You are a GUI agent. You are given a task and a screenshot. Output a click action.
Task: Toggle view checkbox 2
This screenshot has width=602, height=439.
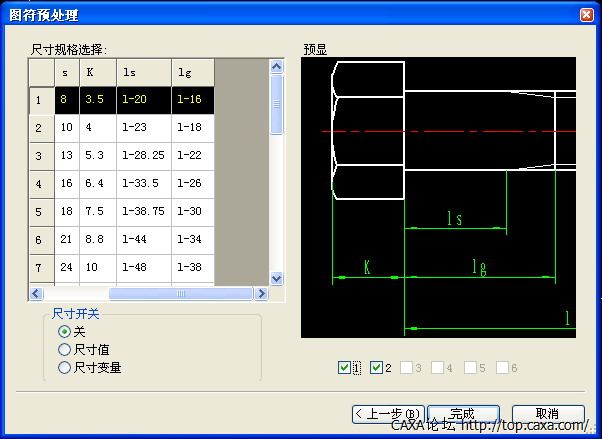(x=377, y=368)
